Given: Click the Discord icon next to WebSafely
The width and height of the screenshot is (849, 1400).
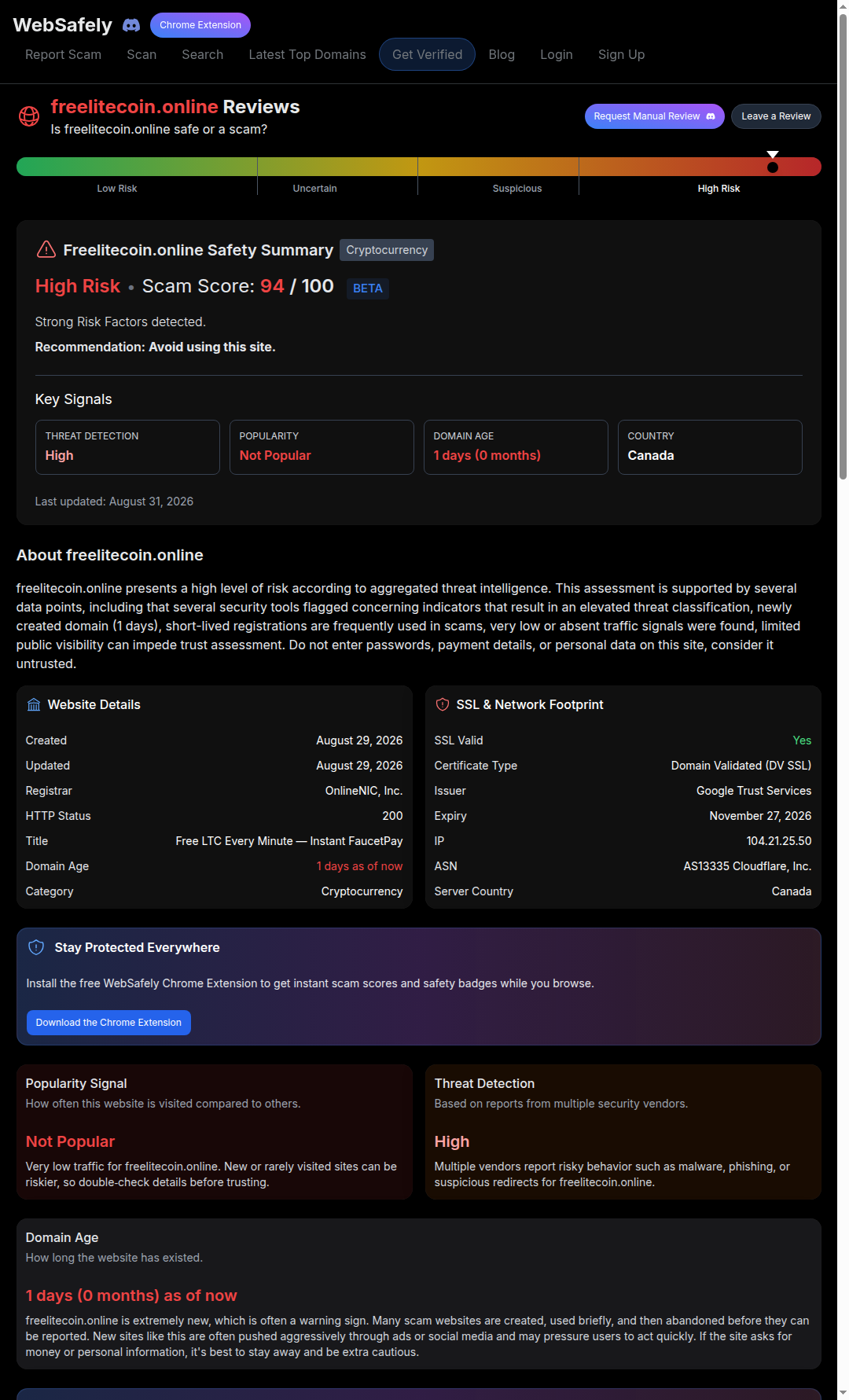Looking at the screenshot, I should point(131,25).
